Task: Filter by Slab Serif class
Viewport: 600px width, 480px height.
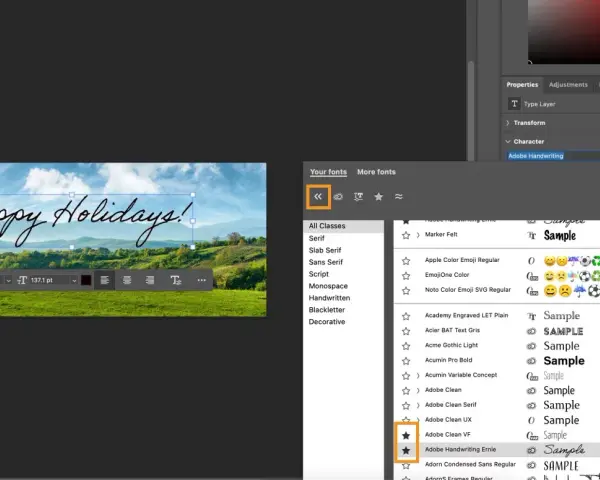Action: [x=325, y=250]
